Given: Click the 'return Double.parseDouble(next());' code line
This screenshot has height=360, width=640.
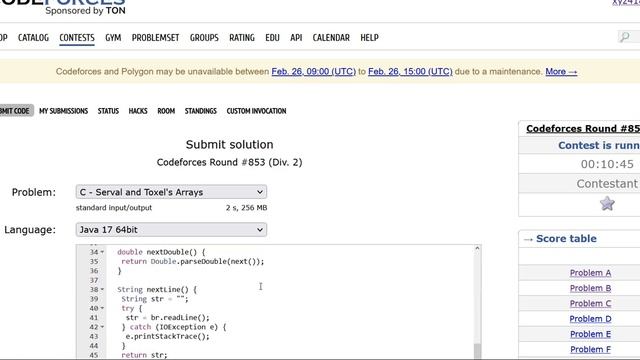Looking at the screenshot, I should tap(193, 262).
